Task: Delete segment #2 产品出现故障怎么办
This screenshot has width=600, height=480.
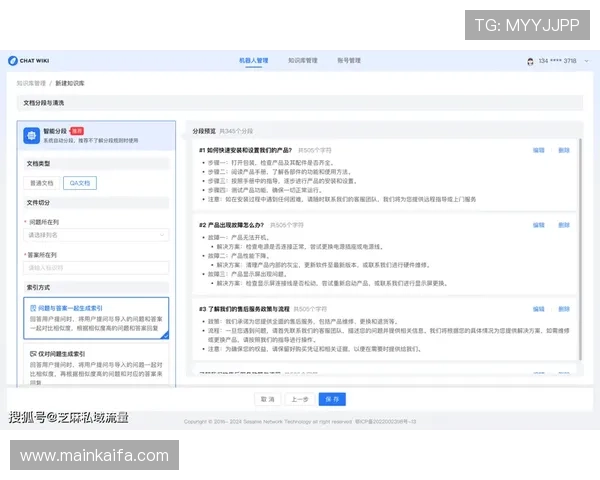Action: (564, 225)
